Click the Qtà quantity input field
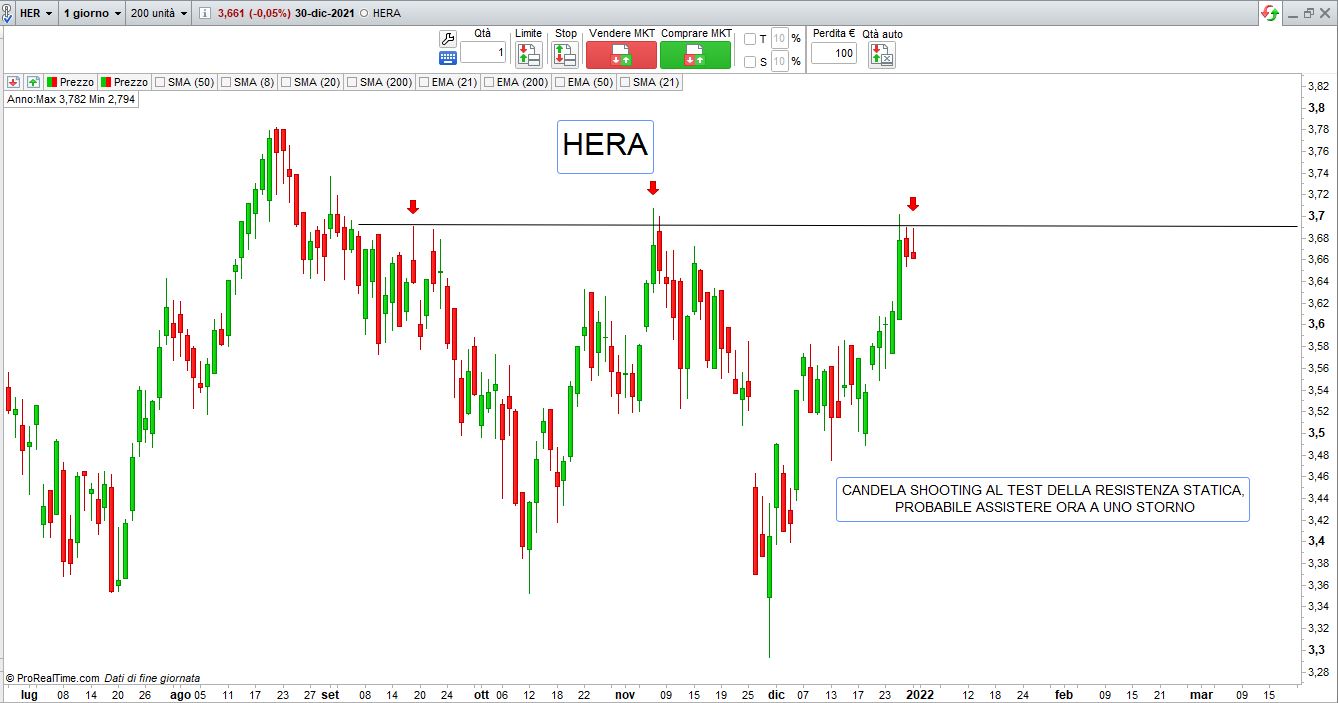Image resolution: width=1338 pixels, height=703 pixels. coord(483,53)
